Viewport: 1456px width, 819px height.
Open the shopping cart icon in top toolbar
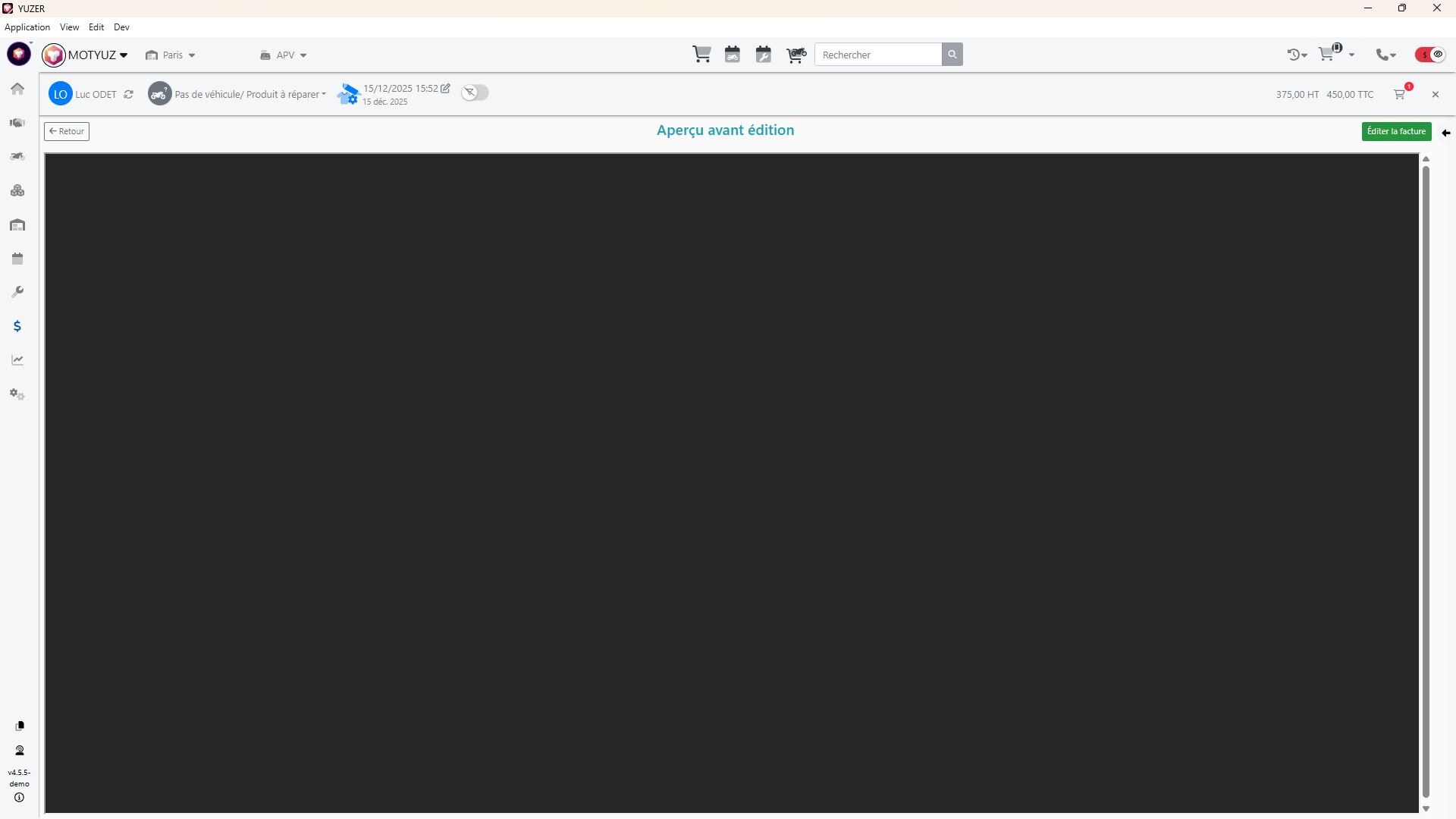tap(701, 55)
